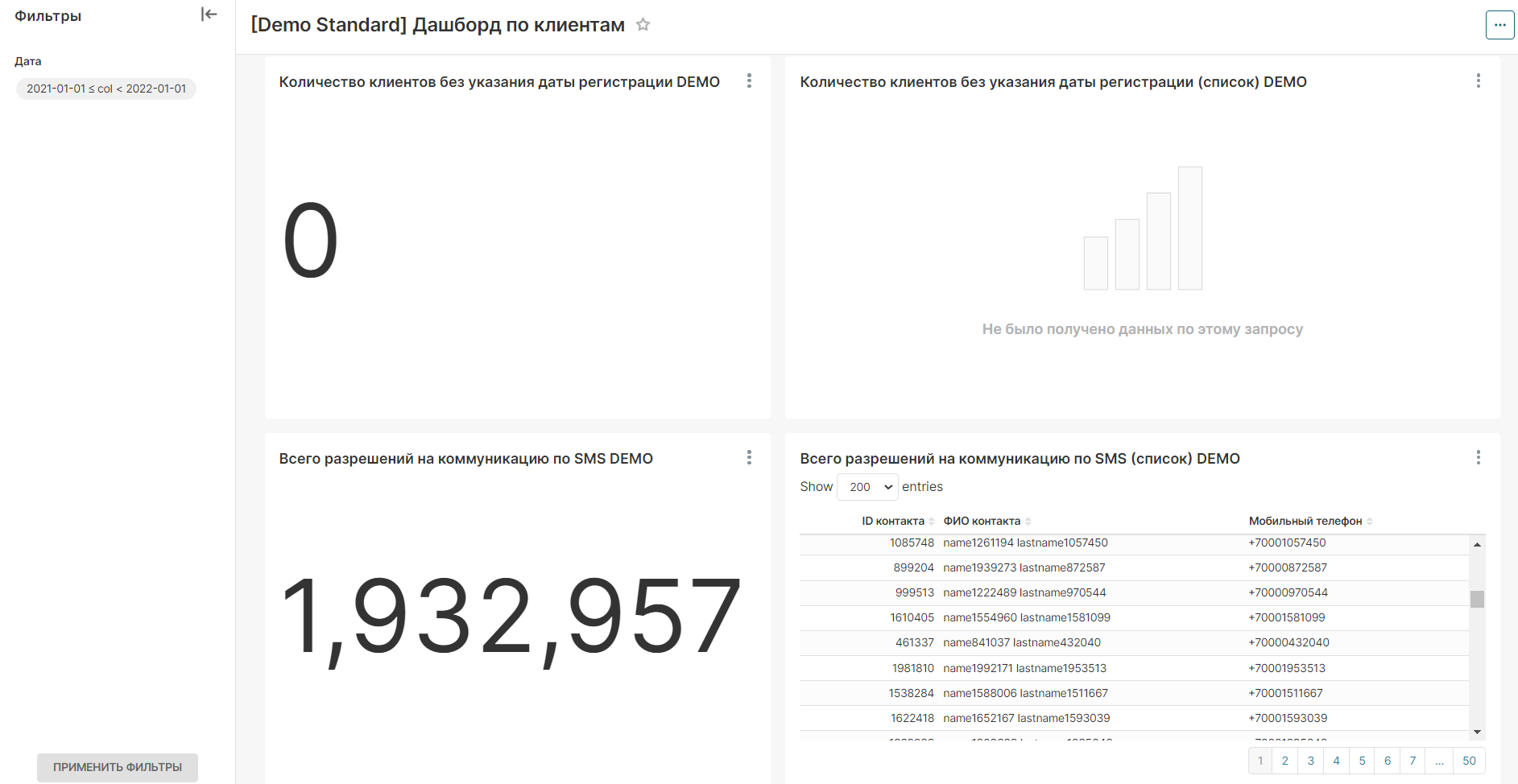
Task: Open menu for SMS permissions total chart
Action: click(x=749, y=458)
